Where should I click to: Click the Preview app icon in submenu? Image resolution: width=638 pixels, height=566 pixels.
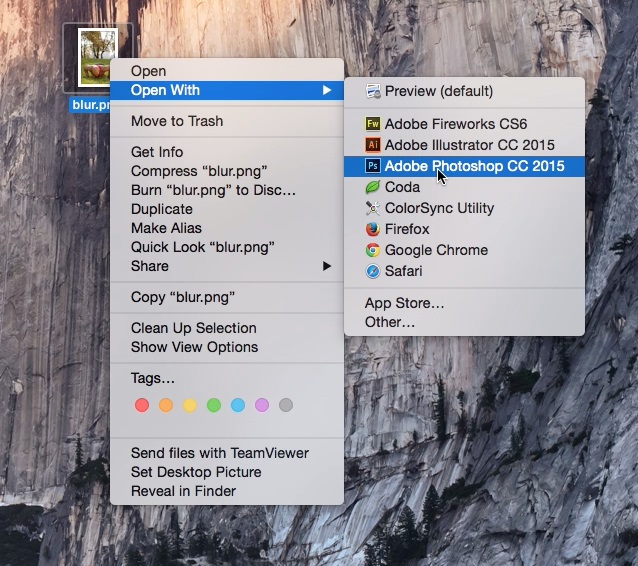[x=373, y=91]
